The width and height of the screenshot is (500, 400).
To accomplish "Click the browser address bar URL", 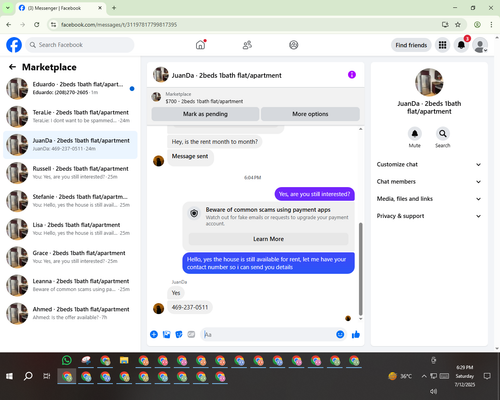I will pos(119,25).
